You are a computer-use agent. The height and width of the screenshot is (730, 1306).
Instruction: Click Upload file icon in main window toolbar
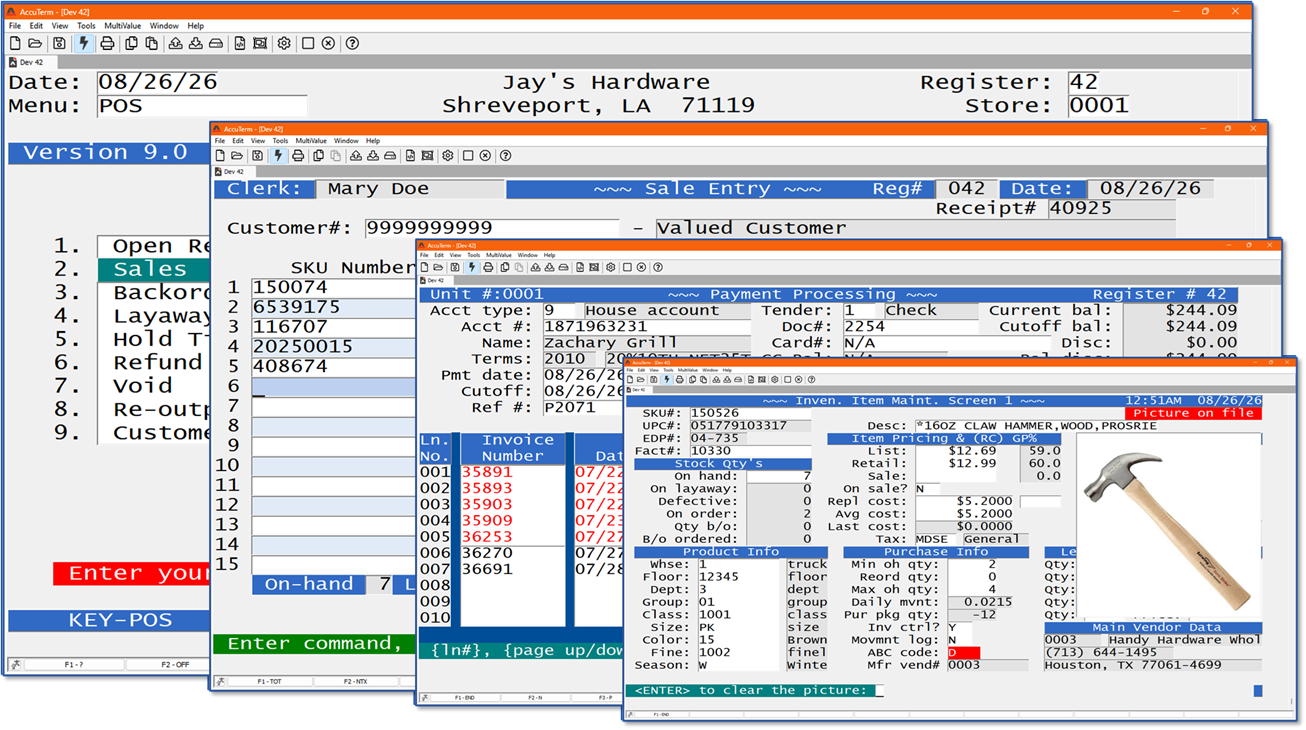(175, 44)
